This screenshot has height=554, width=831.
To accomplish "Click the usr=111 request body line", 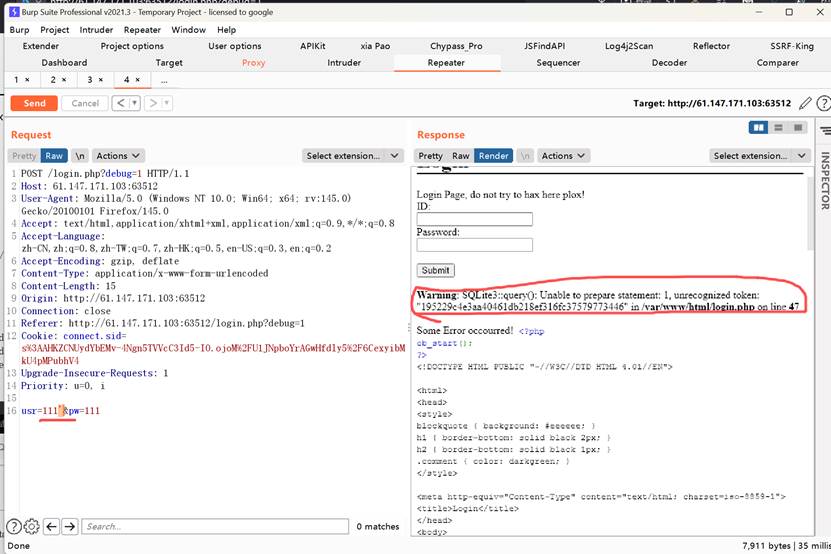I will coord(60,410).
